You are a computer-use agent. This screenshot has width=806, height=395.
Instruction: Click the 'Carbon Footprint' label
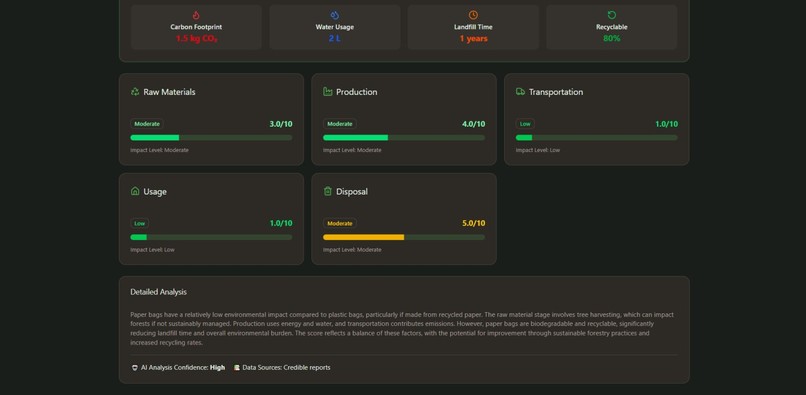click(196, 27)
